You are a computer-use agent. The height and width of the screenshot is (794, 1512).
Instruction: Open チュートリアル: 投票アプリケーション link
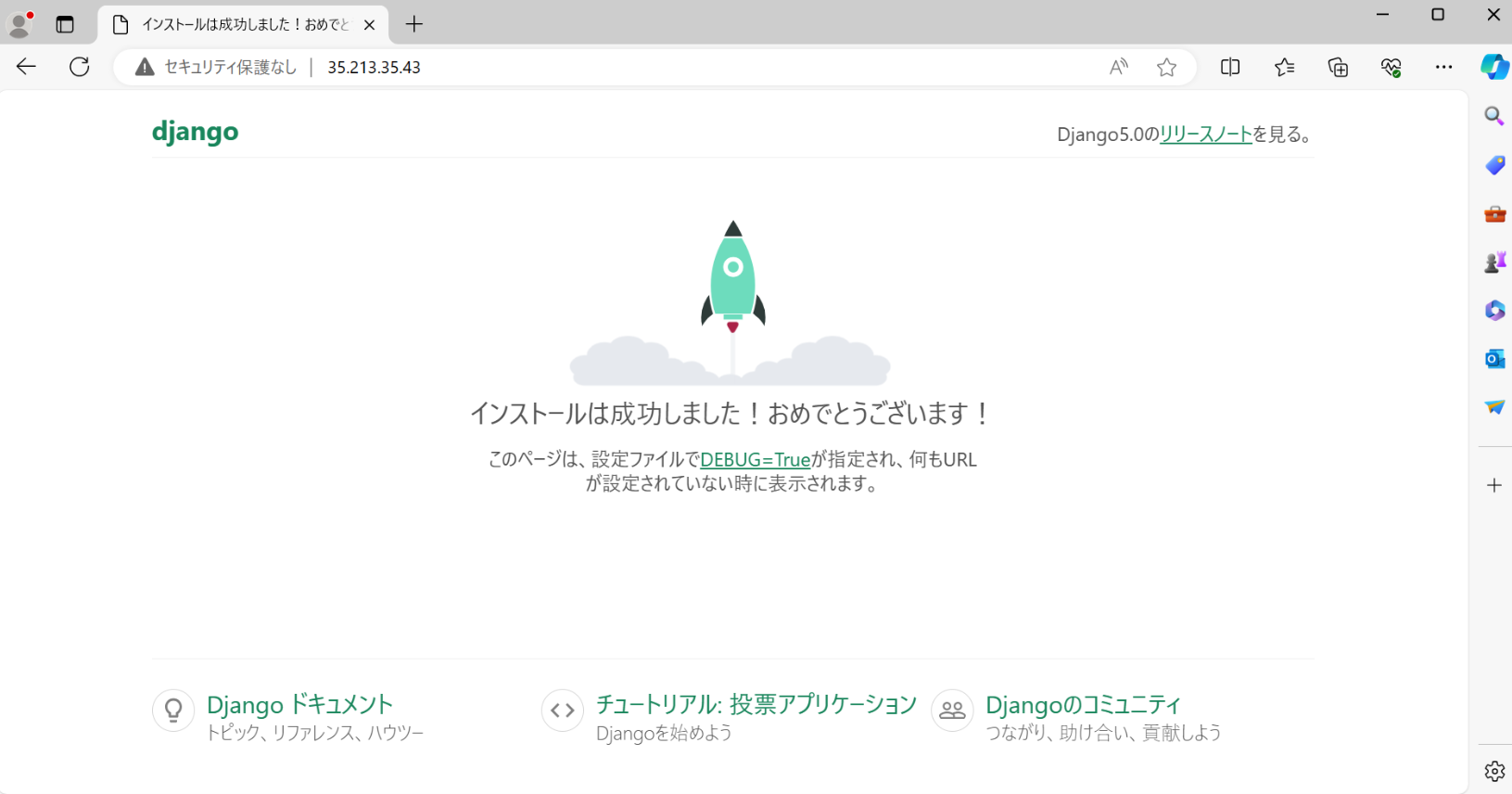(x=756, y=704)
